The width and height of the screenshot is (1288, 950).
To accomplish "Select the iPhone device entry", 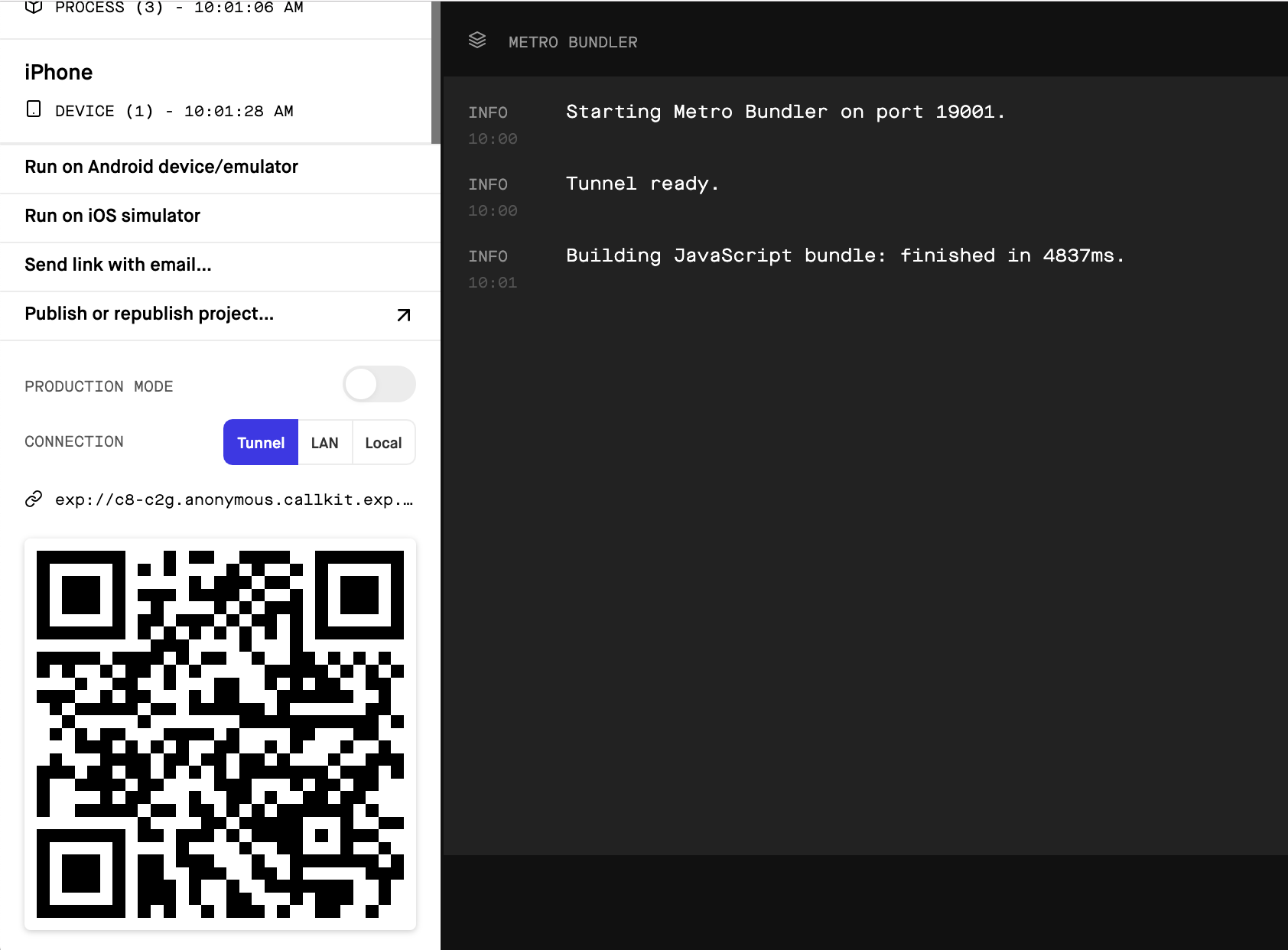I will coord(216,91).
